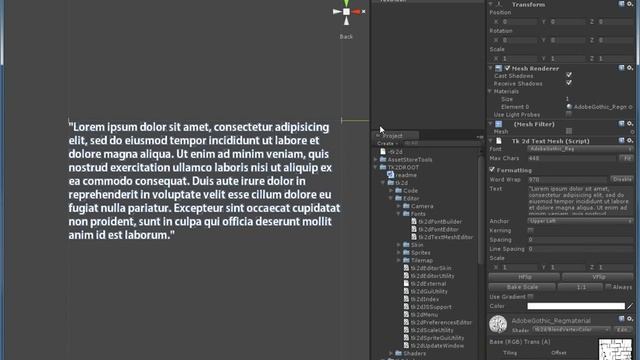Click the VFlip button
The height and width of the screenshot is (360, 640).
tap(598, 277)
